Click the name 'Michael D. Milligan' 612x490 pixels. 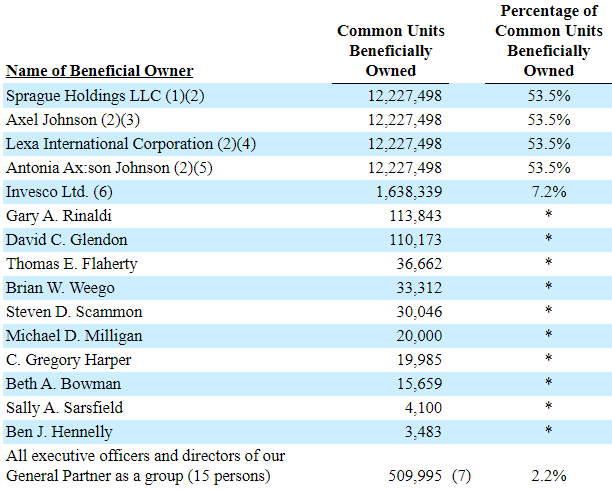pyautogui.click(x=74, y=336)
